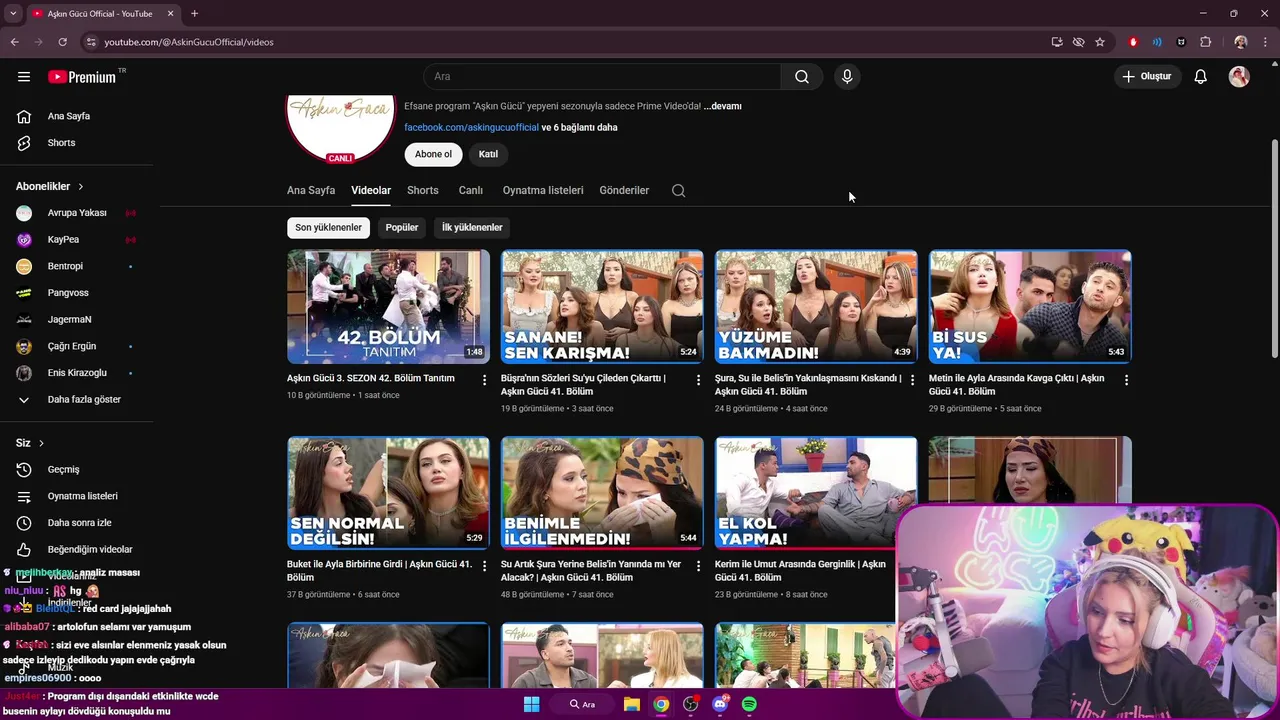Open a new Chrome tab
1280x720 pixels.
[194, 14]
